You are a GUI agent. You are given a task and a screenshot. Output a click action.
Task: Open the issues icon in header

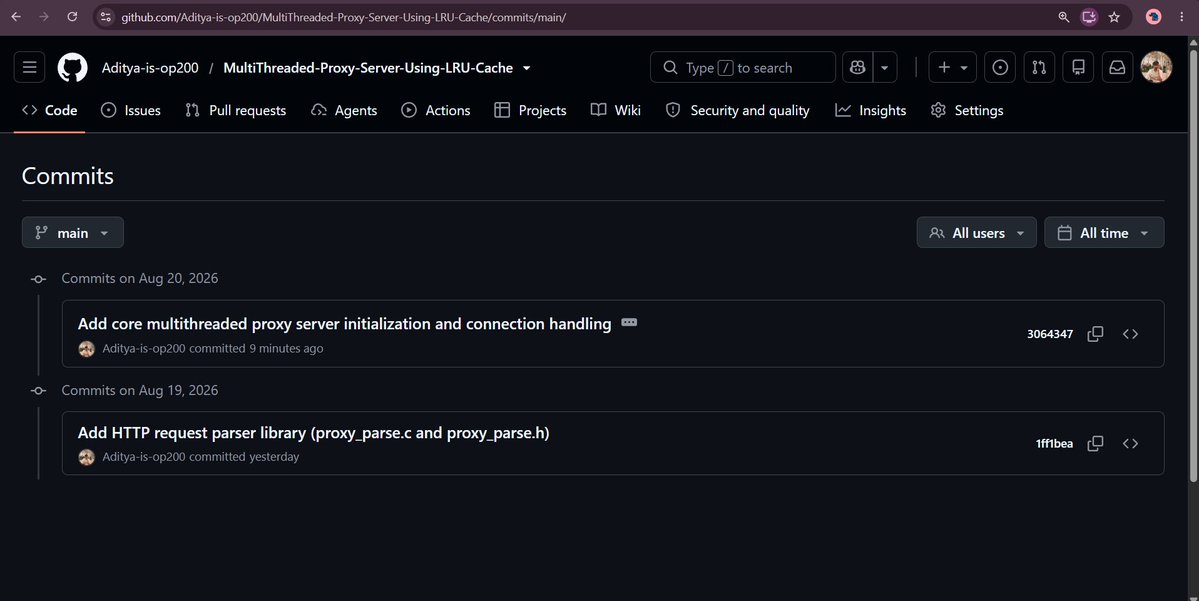[x=999, y=67]
